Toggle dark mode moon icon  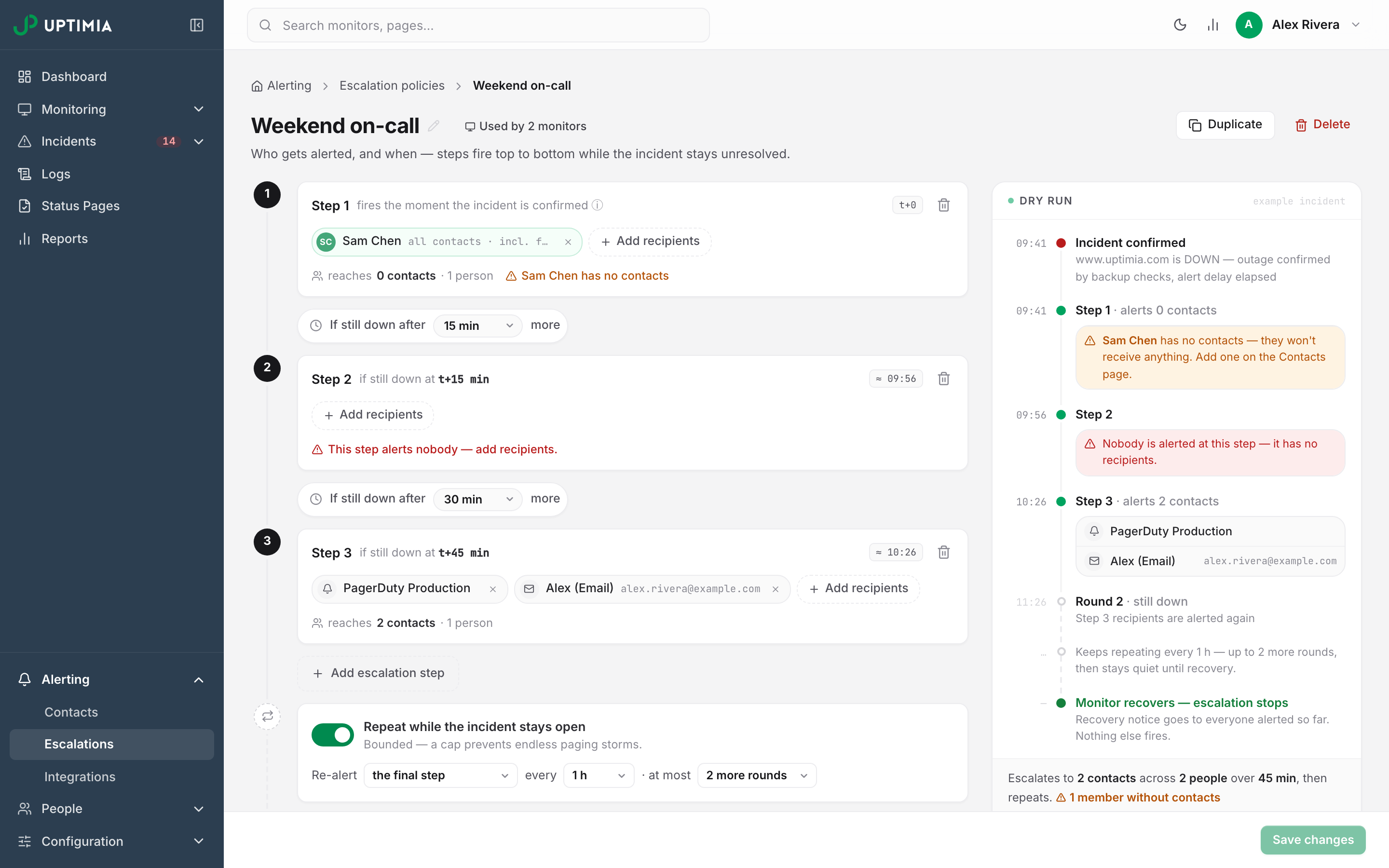coord(1180,25)
